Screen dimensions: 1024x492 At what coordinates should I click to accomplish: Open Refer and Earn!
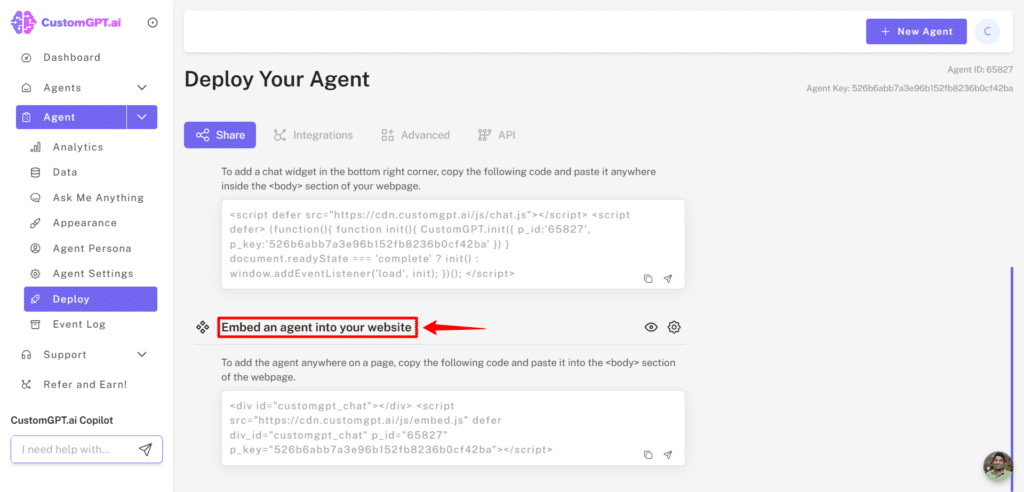[85, 385]
